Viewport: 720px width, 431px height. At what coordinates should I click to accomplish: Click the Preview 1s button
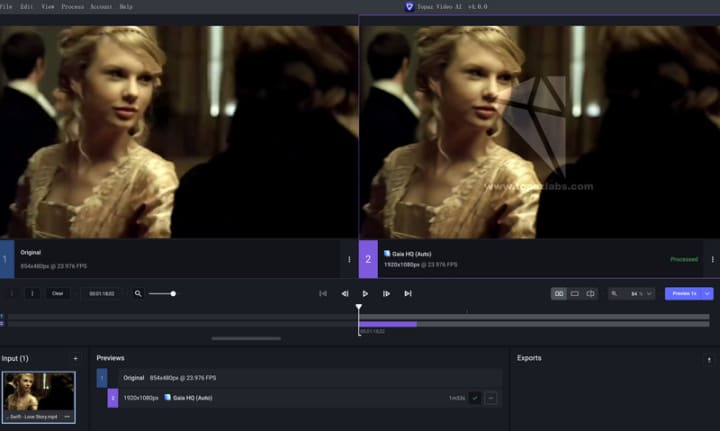(x=684, y=293)
